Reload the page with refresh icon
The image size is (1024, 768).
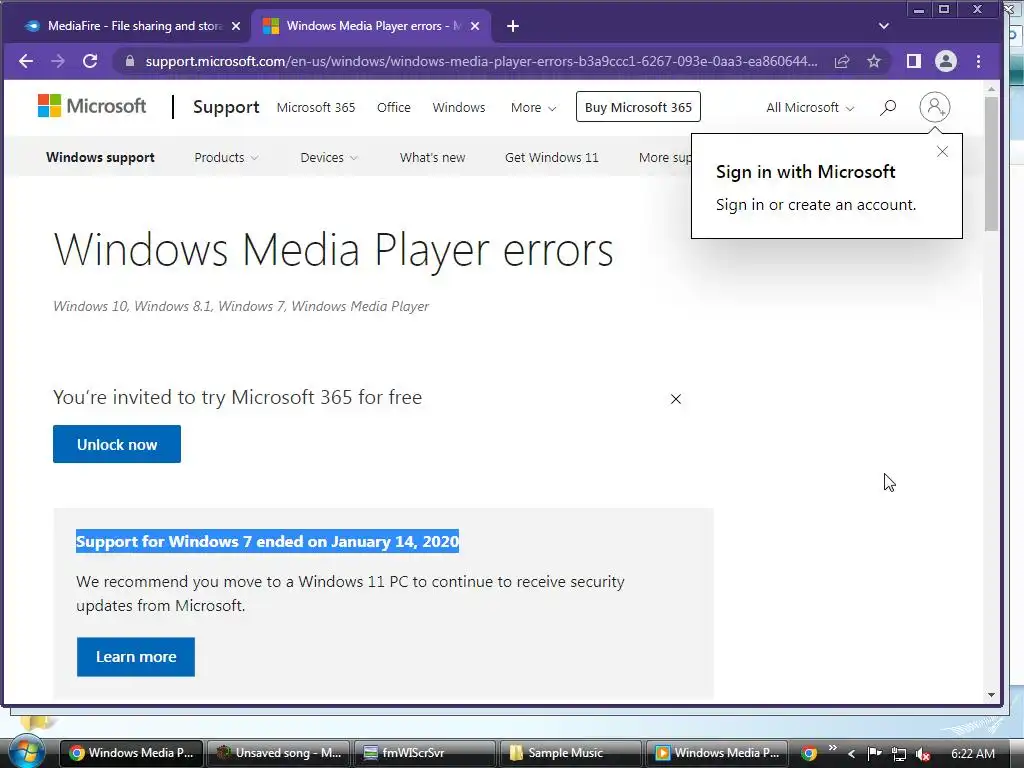tap(90, 61)
